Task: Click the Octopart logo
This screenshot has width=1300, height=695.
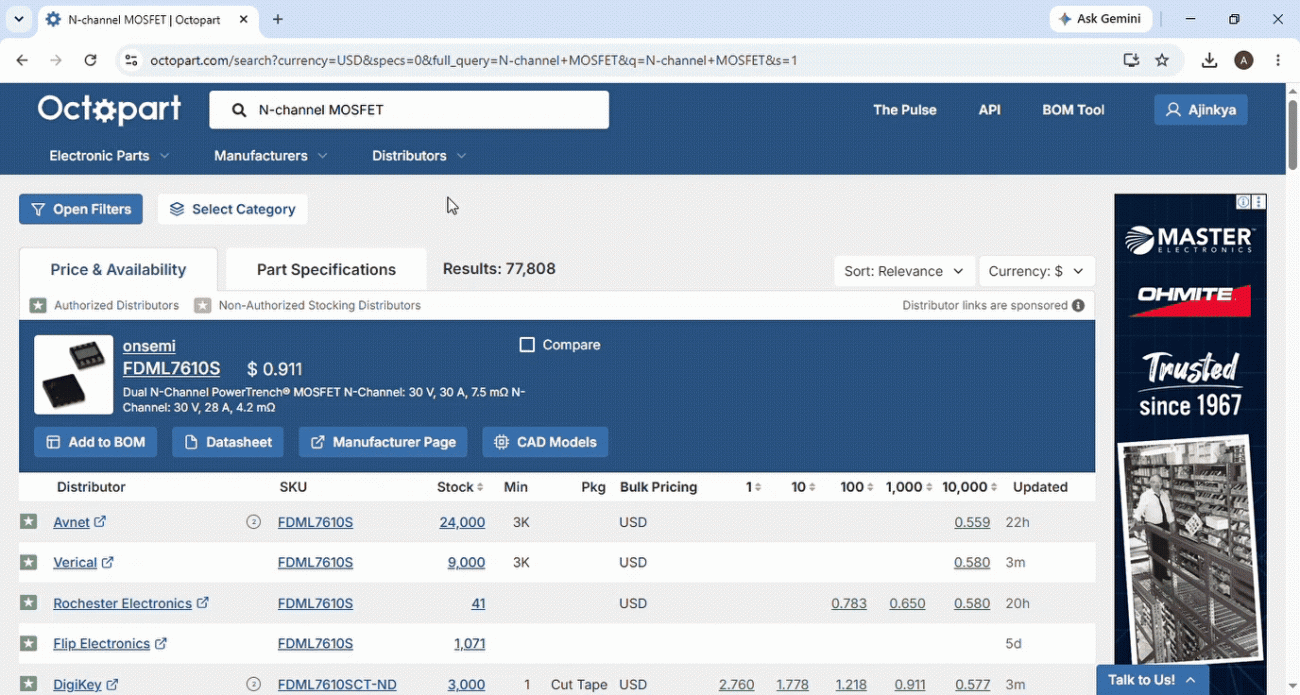Action: 110,109
